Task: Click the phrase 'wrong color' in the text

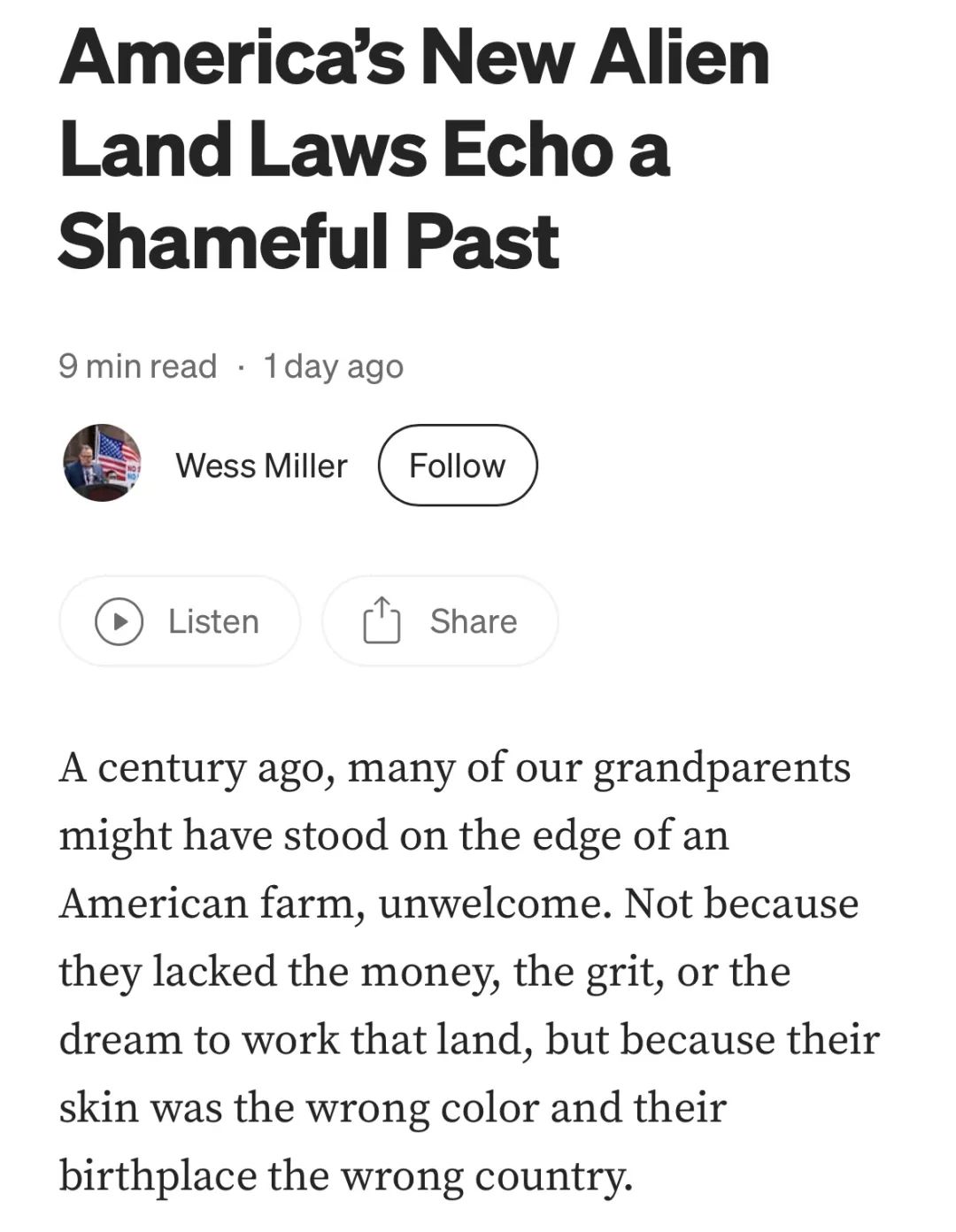Action: point(434,1108)
